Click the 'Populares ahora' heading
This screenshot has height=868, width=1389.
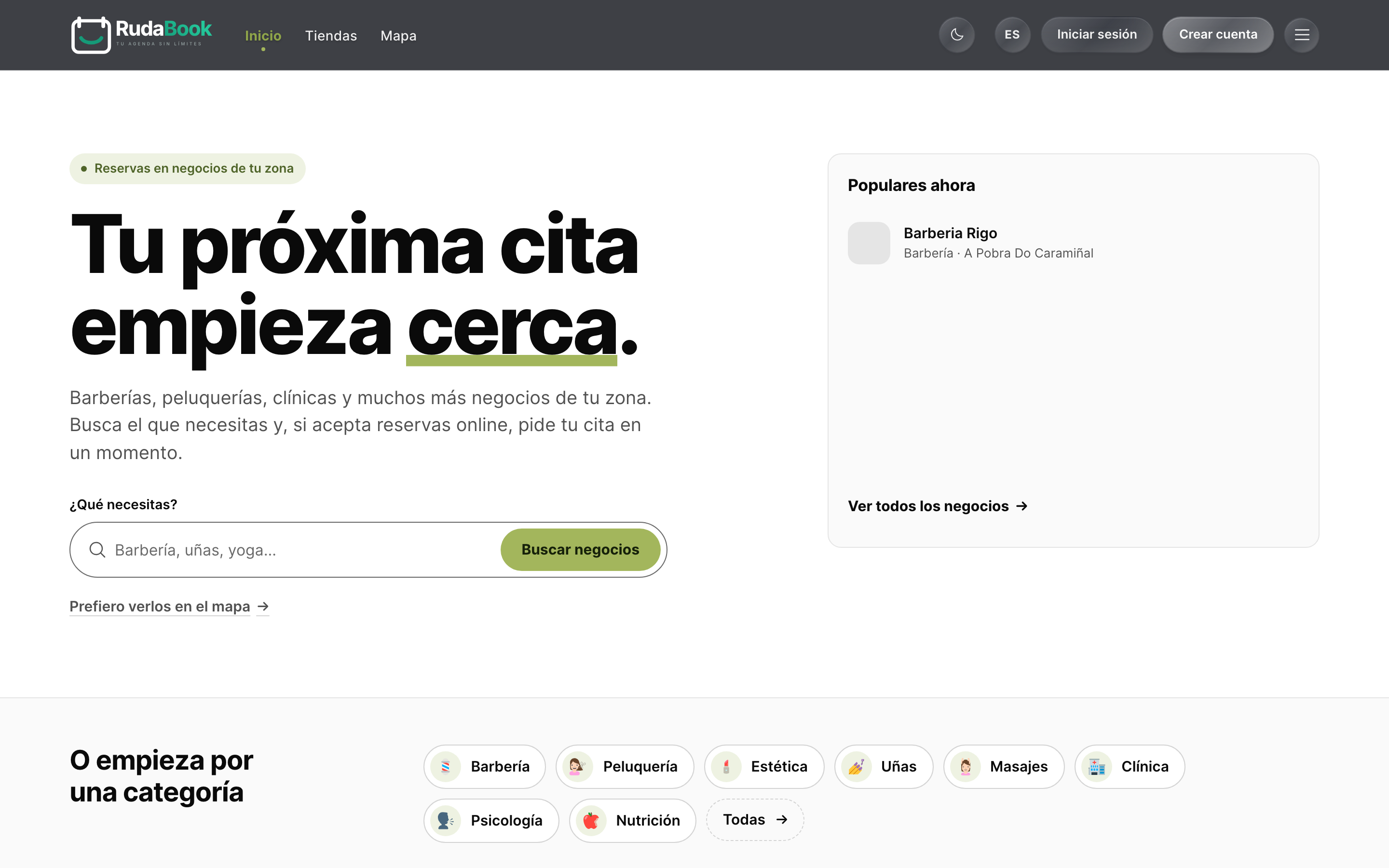coord(911,186)
